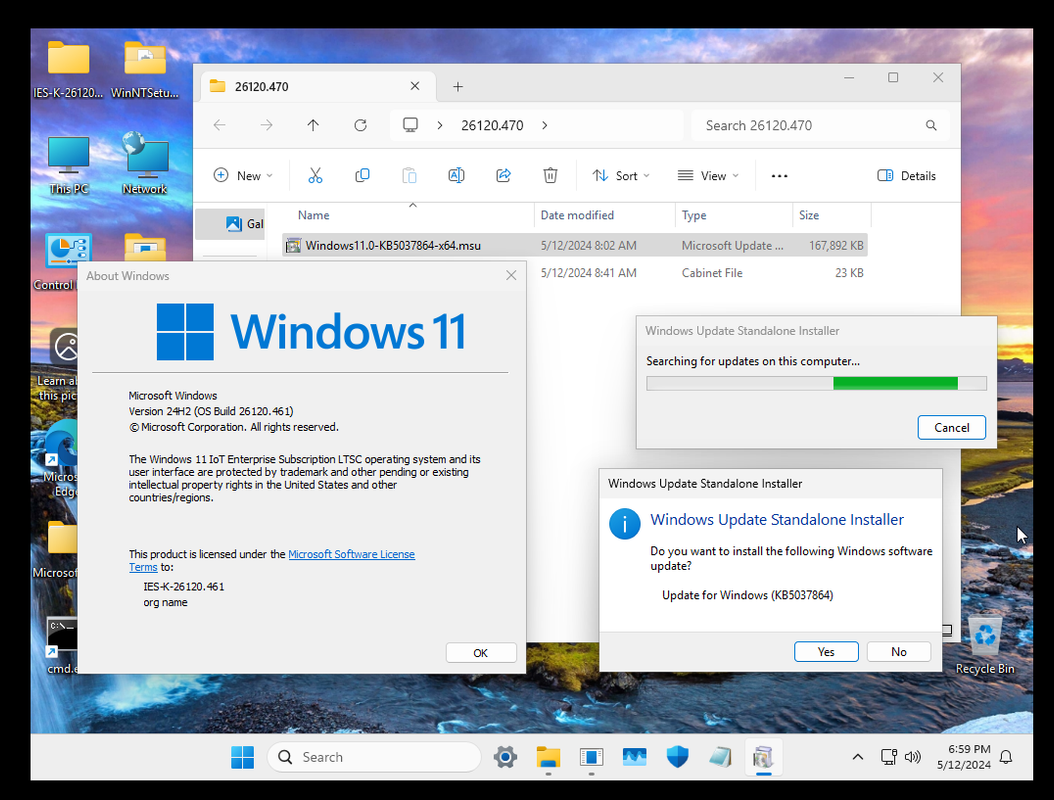
Task: Click the green update search progress bar
Action: [816, 383]
